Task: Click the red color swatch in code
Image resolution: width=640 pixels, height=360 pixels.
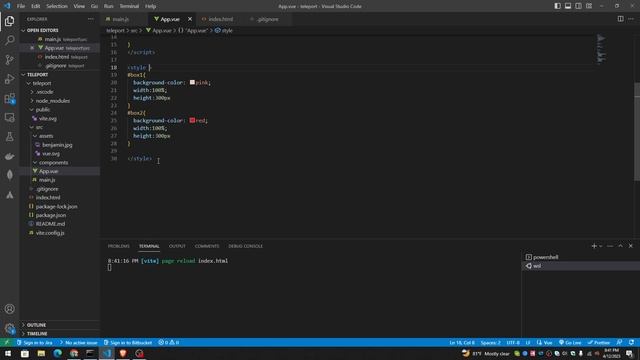Action: coord(192,120)
